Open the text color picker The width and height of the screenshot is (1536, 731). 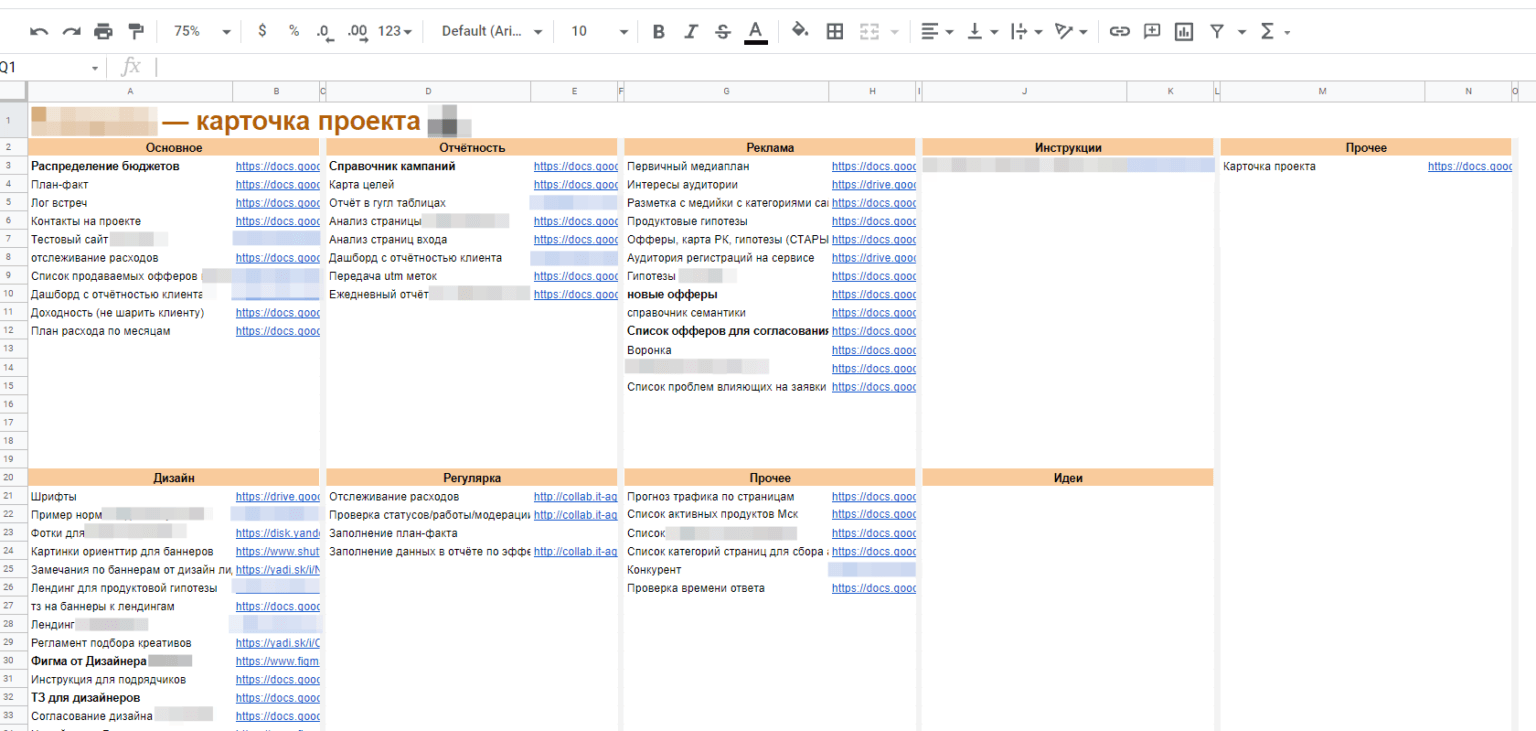756,31
